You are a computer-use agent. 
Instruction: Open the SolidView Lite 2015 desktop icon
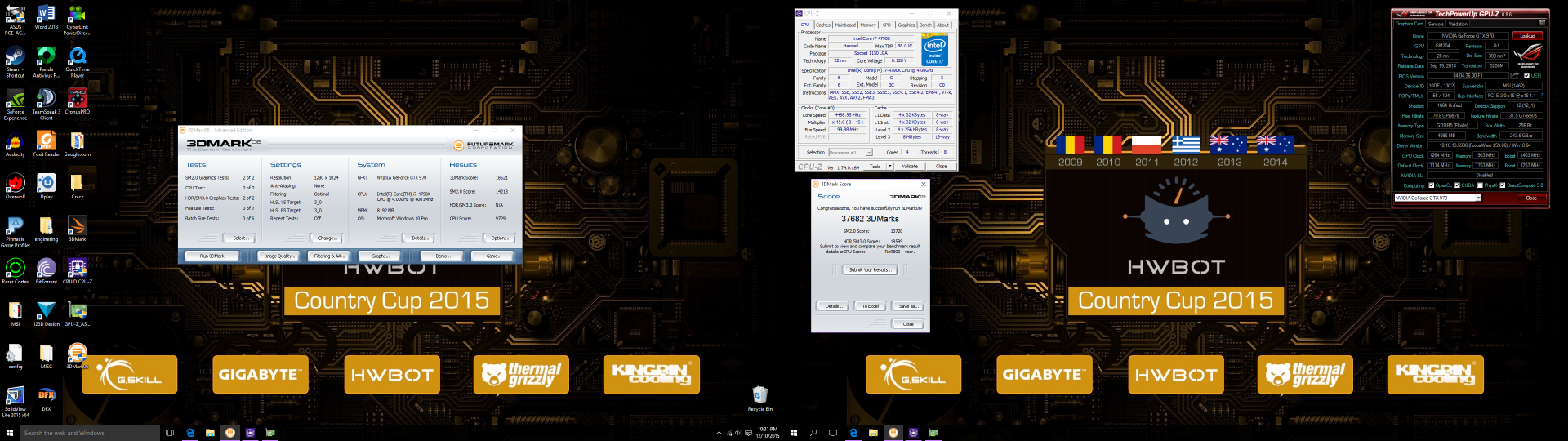[15, 403]
